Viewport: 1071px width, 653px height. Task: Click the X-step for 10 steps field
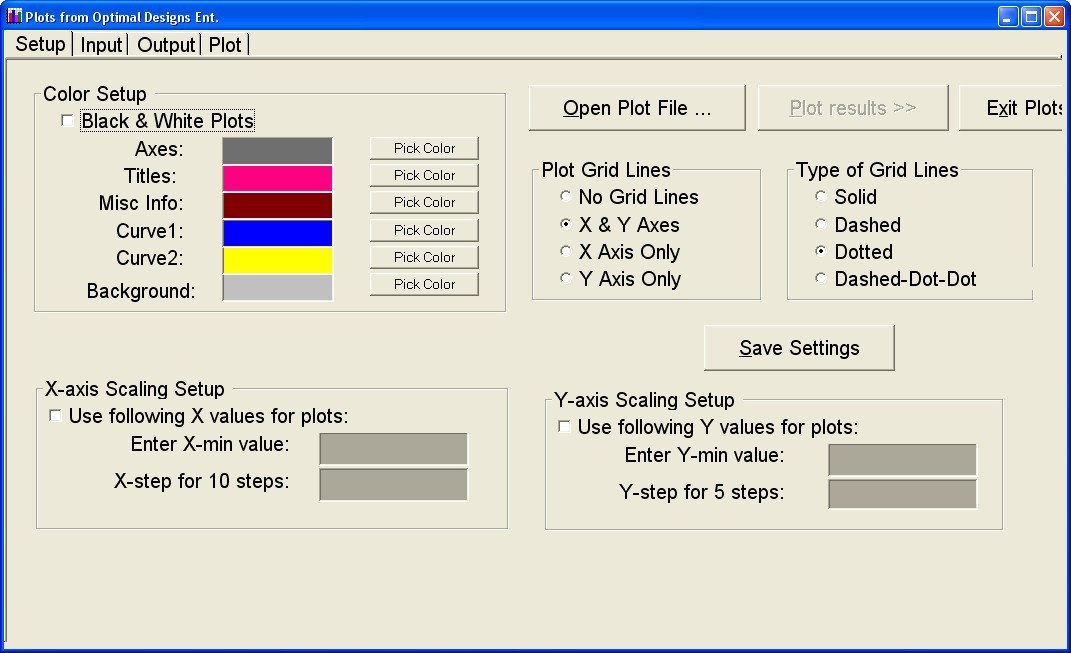pyautogui.click(x=393, y=484)
